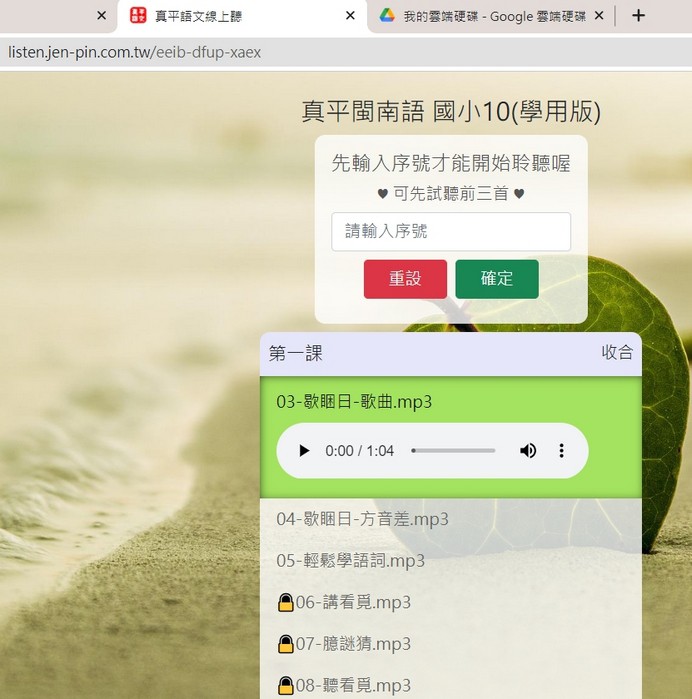Click the 第一課 section header
The image size is (692, 699).
[296, 353]
